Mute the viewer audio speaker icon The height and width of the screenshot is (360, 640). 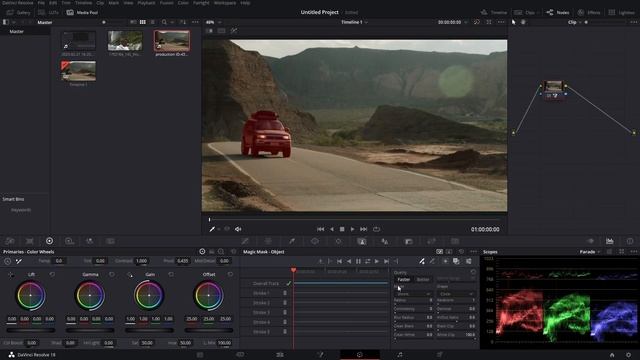(238, 229)
